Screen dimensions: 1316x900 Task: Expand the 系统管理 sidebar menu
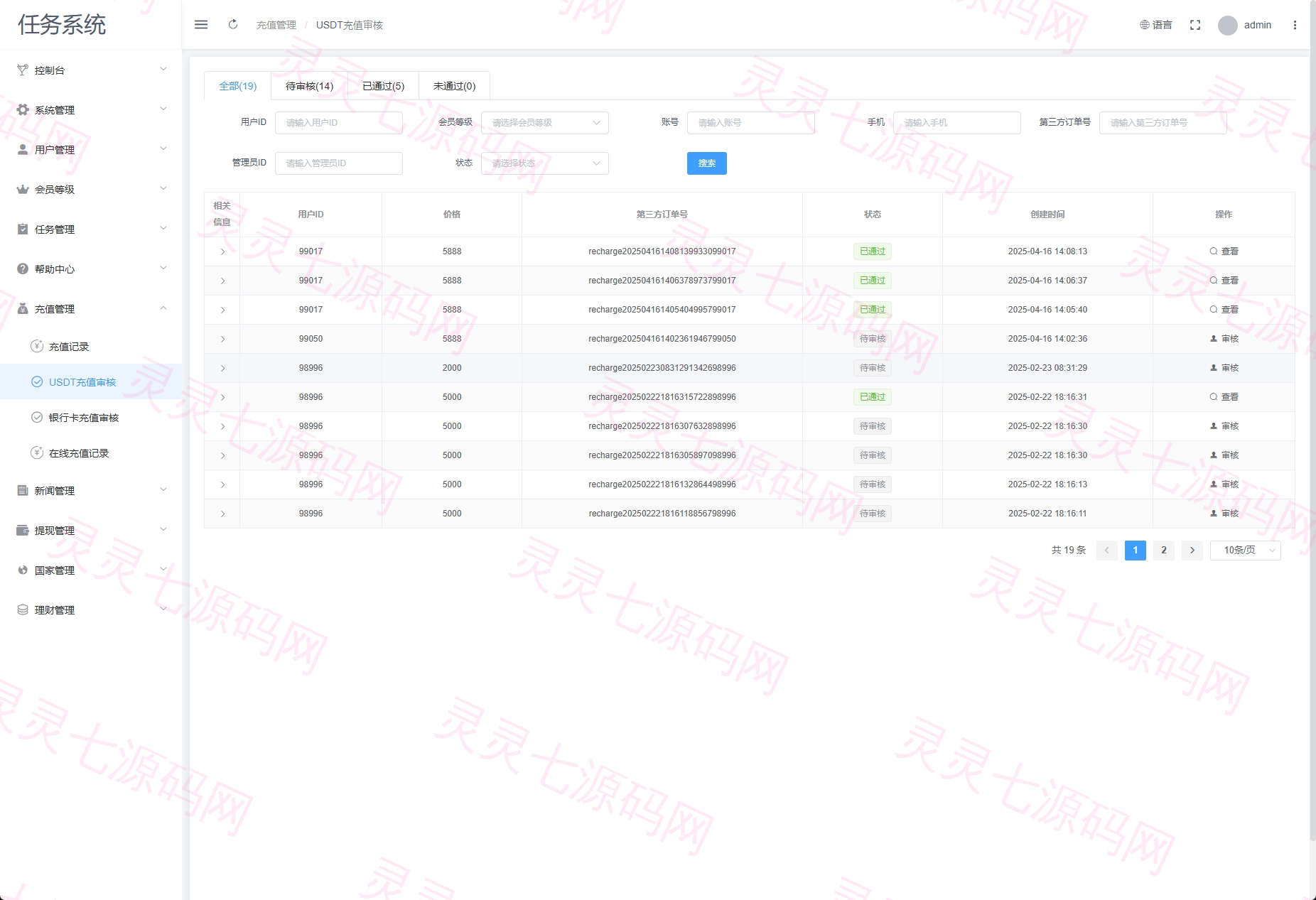91,110
